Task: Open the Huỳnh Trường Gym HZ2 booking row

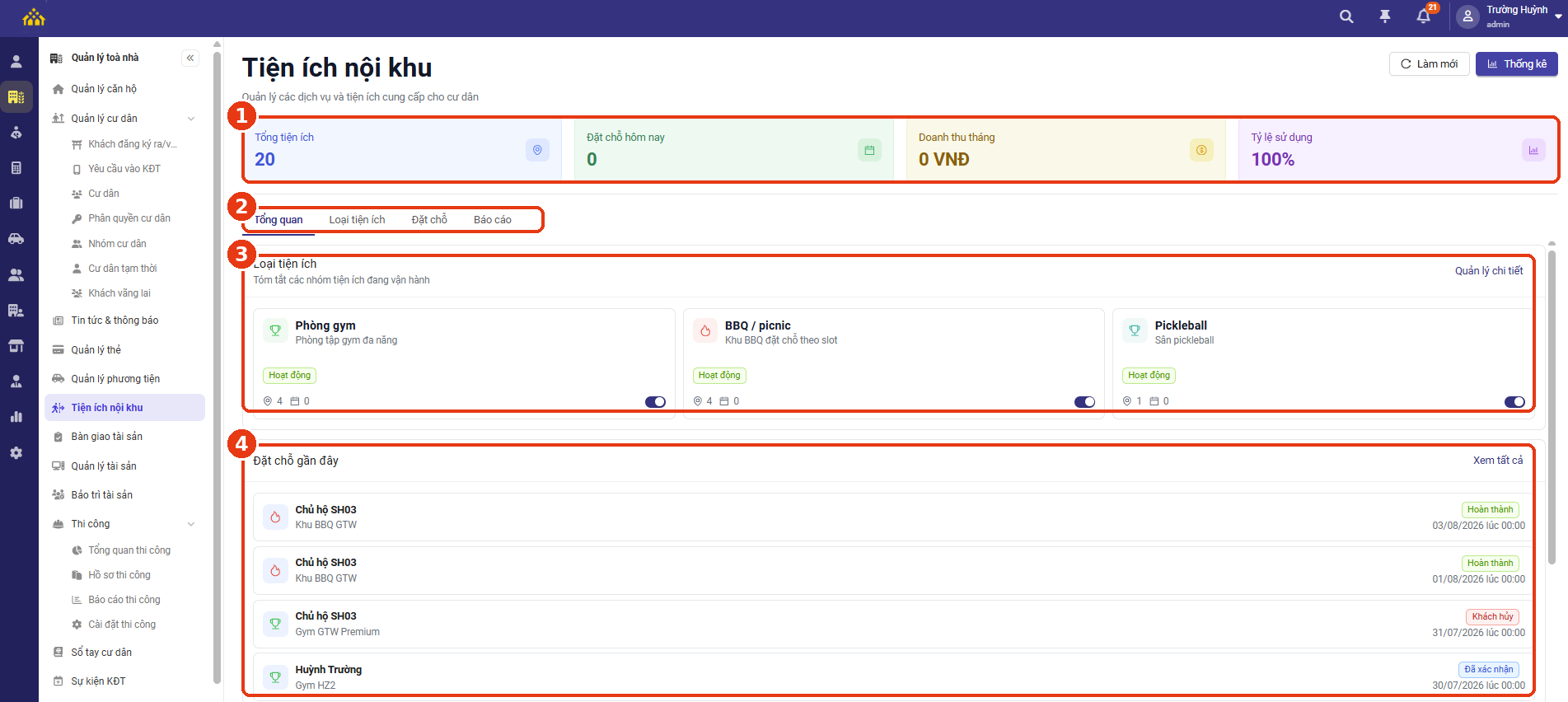Action: (x=892, y=677)
